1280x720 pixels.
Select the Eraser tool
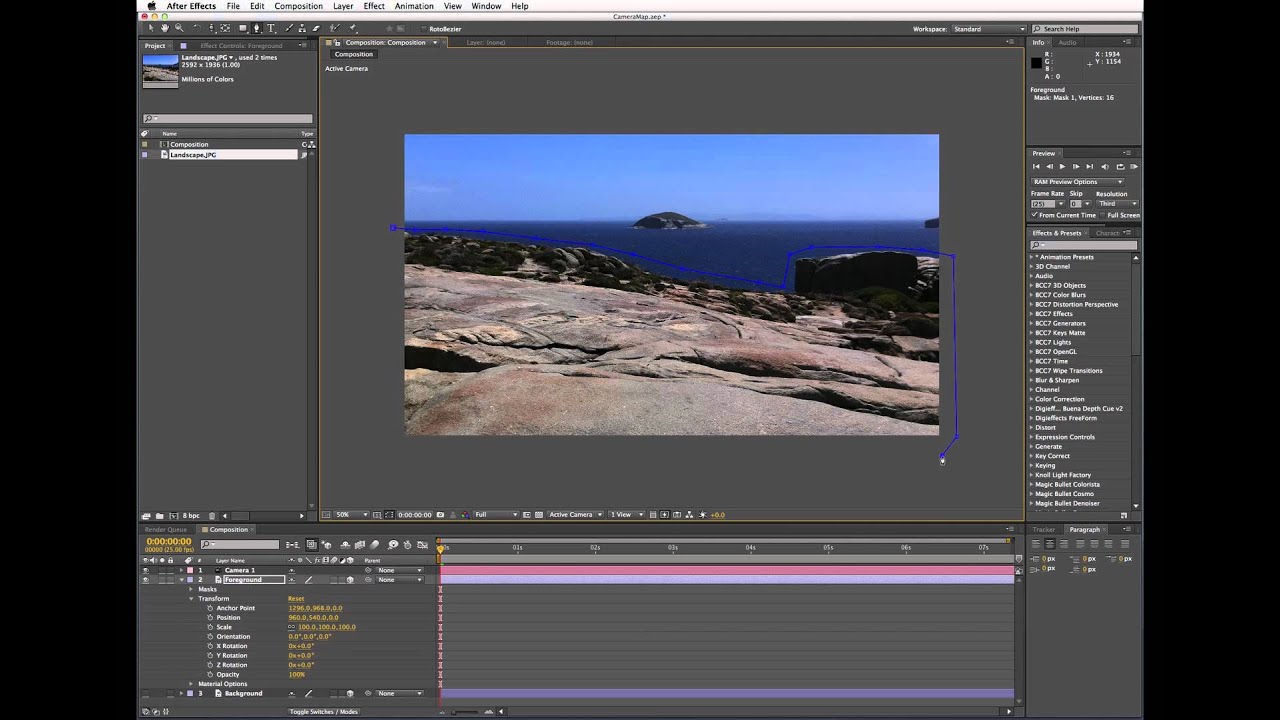[x=316, y=29]
